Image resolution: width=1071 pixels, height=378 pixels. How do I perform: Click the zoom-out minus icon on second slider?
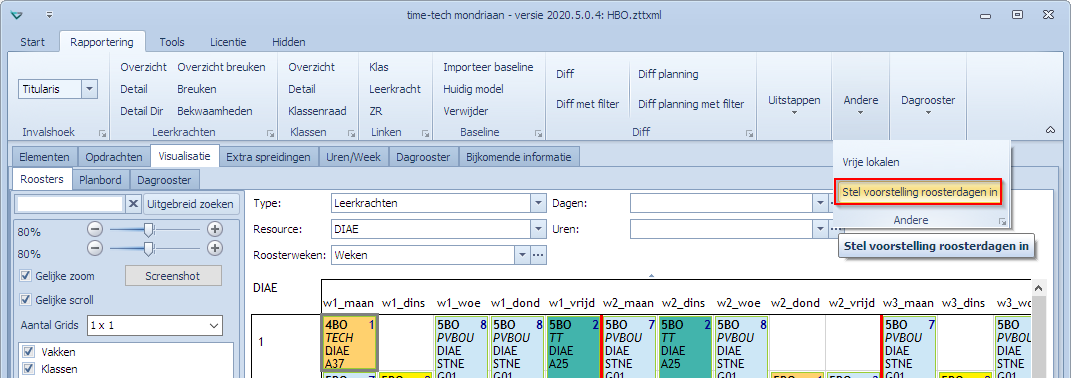(95, 248)
